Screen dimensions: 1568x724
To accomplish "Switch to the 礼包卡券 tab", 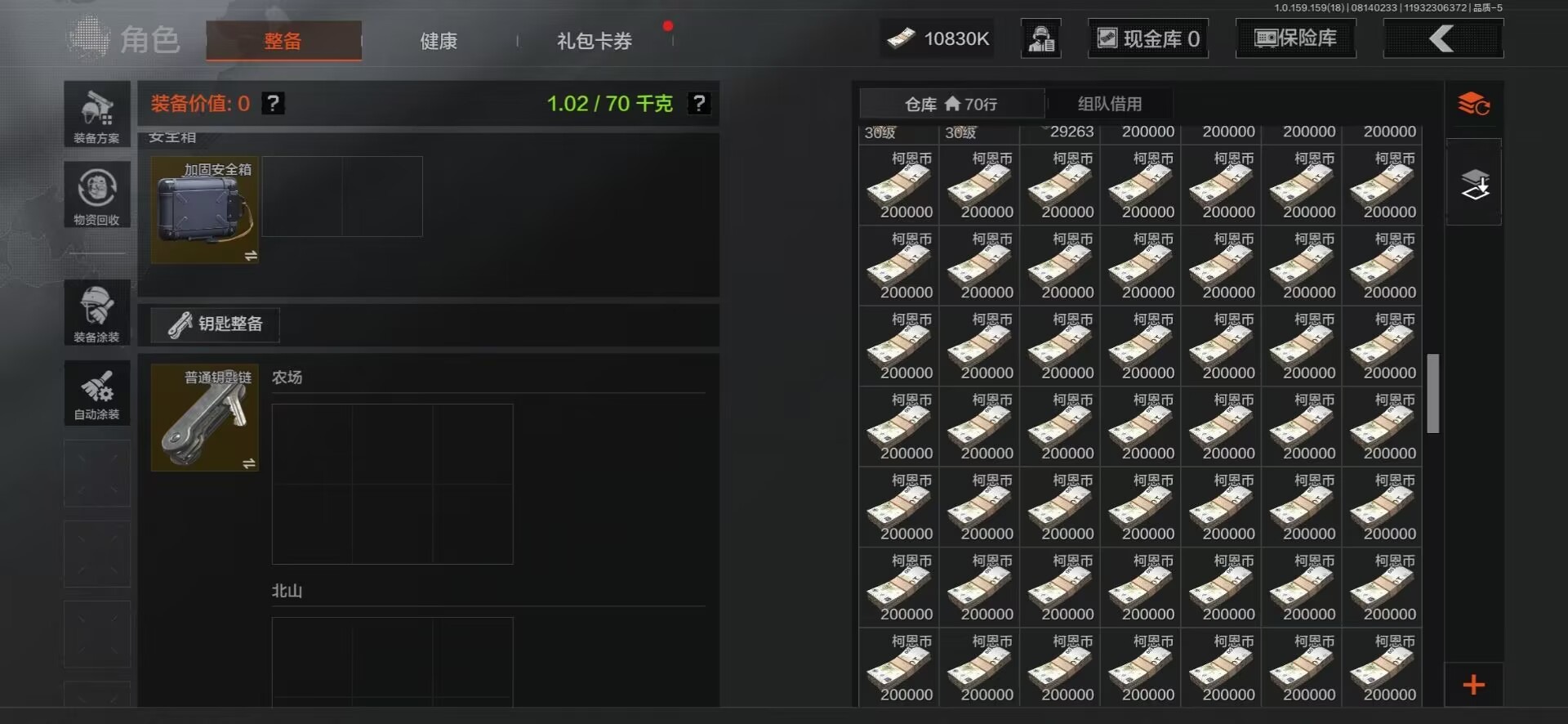I will 595,41.
